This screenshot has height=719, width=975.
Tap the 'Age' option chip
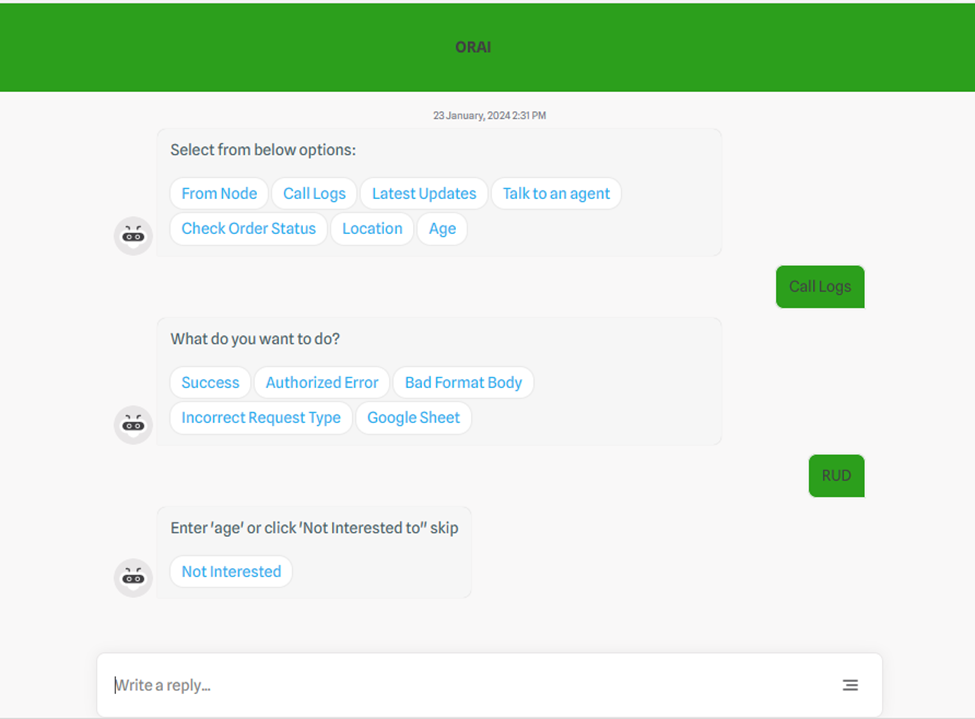[x=442, y=229]
